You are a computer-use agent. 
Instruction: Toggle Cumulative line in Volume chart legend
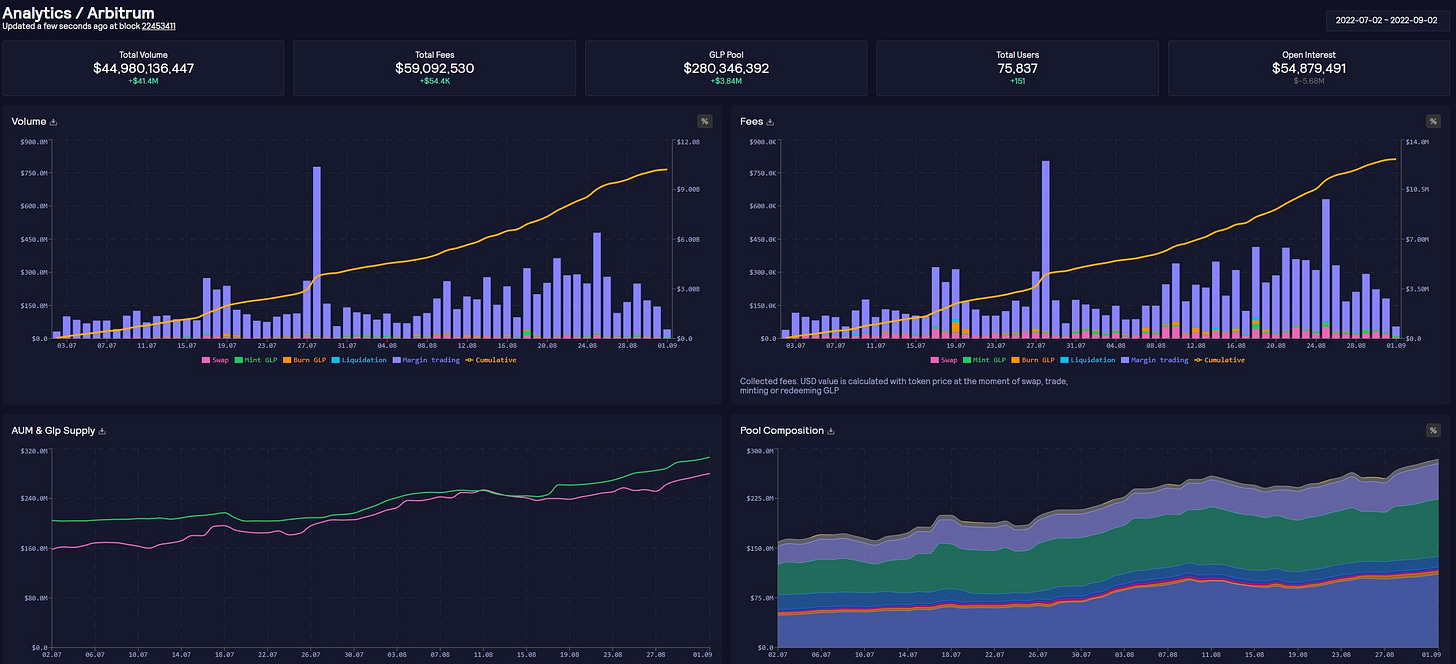click(x=490, y=360)
